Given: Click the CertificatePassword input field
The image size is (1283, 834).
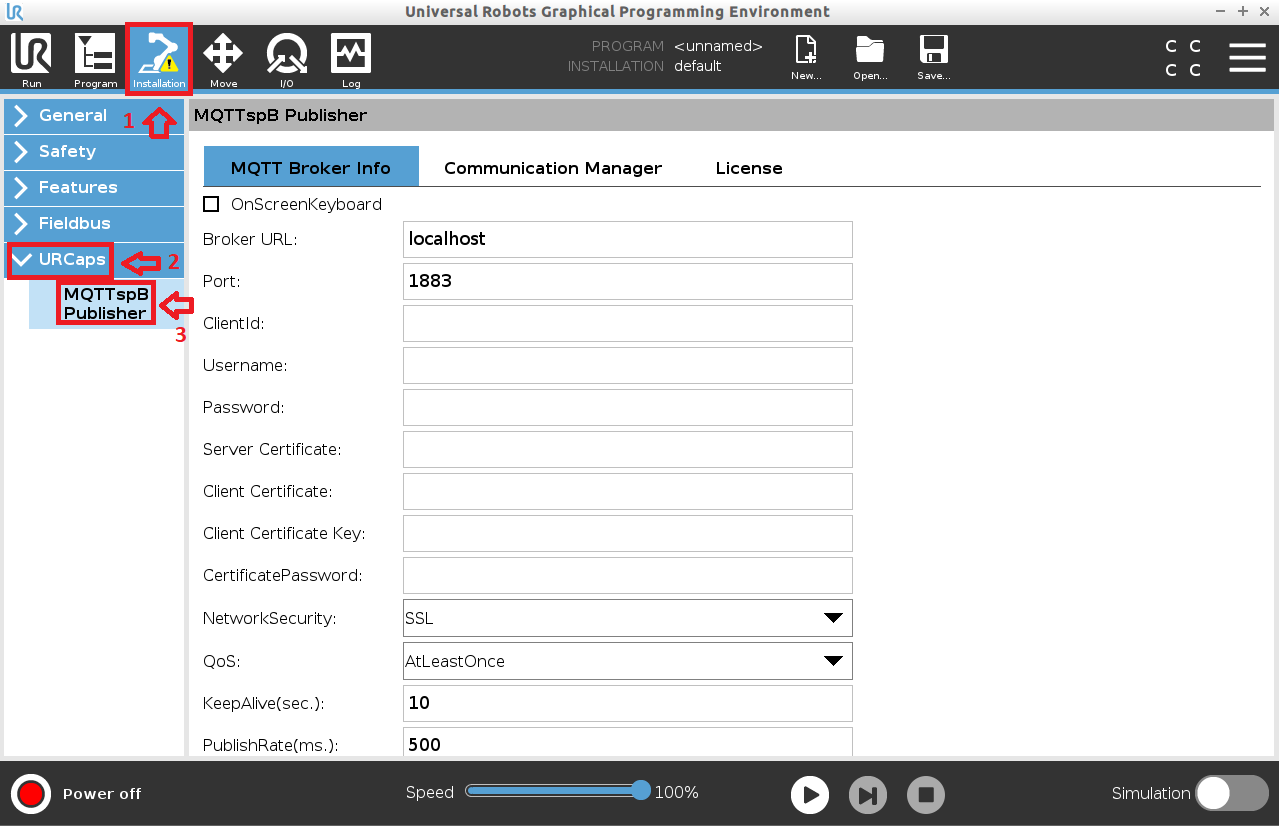Looking at the screenshot, I should tap(627, 576).
